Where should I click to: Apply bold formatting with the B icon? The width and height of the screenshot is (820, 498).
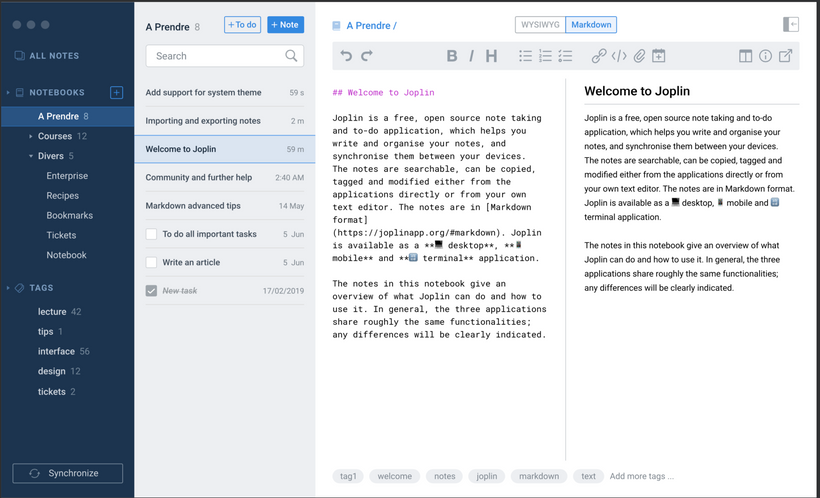pyautogui.click(x=452, y=55)
